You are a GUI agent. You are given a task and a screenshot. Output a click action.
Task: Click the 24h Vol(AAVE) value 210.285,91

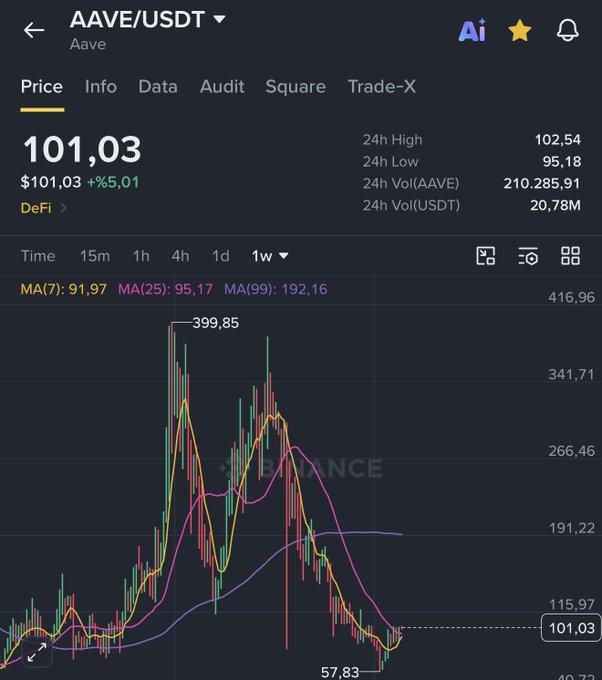pyautogui.click(x=542, y=183)
